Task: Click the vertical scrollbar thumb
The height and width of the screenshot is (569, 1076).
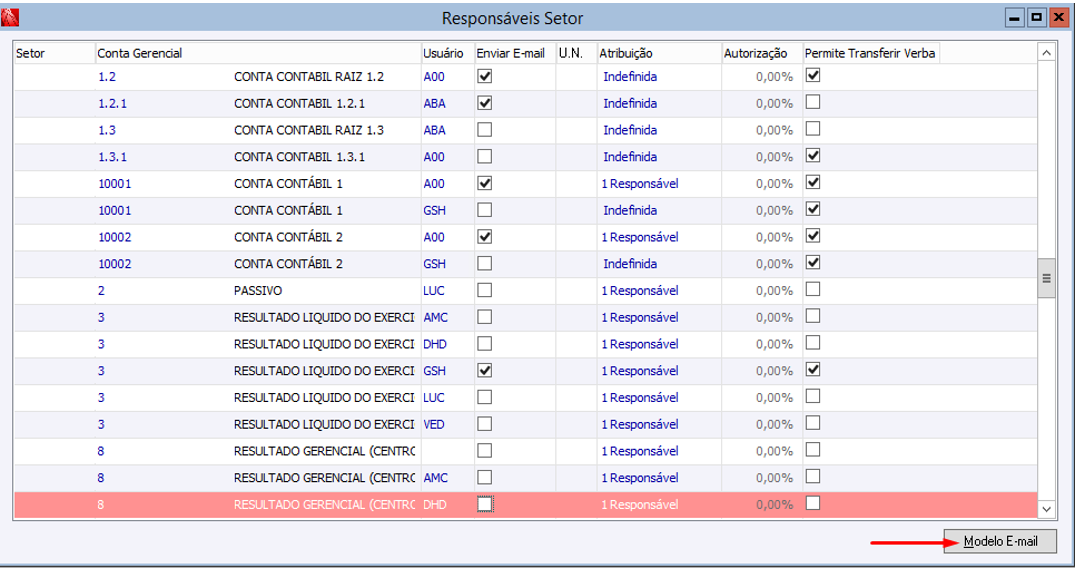Action: point(1046,278)
